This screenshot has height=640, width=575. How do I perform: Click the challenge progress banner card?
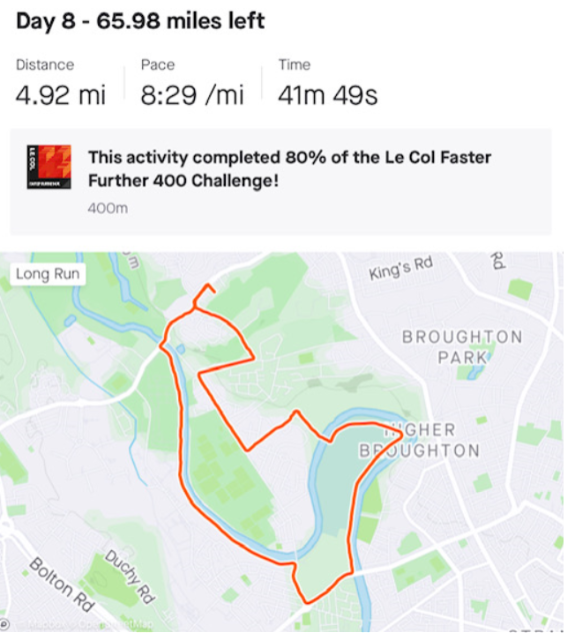click(281, 182)
